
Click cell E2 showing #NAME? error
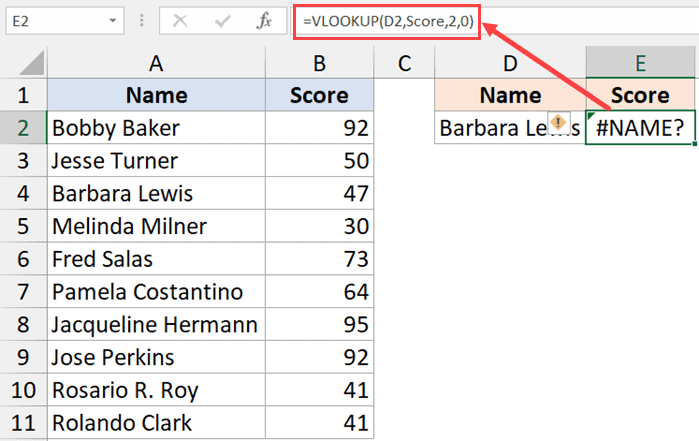640,129
